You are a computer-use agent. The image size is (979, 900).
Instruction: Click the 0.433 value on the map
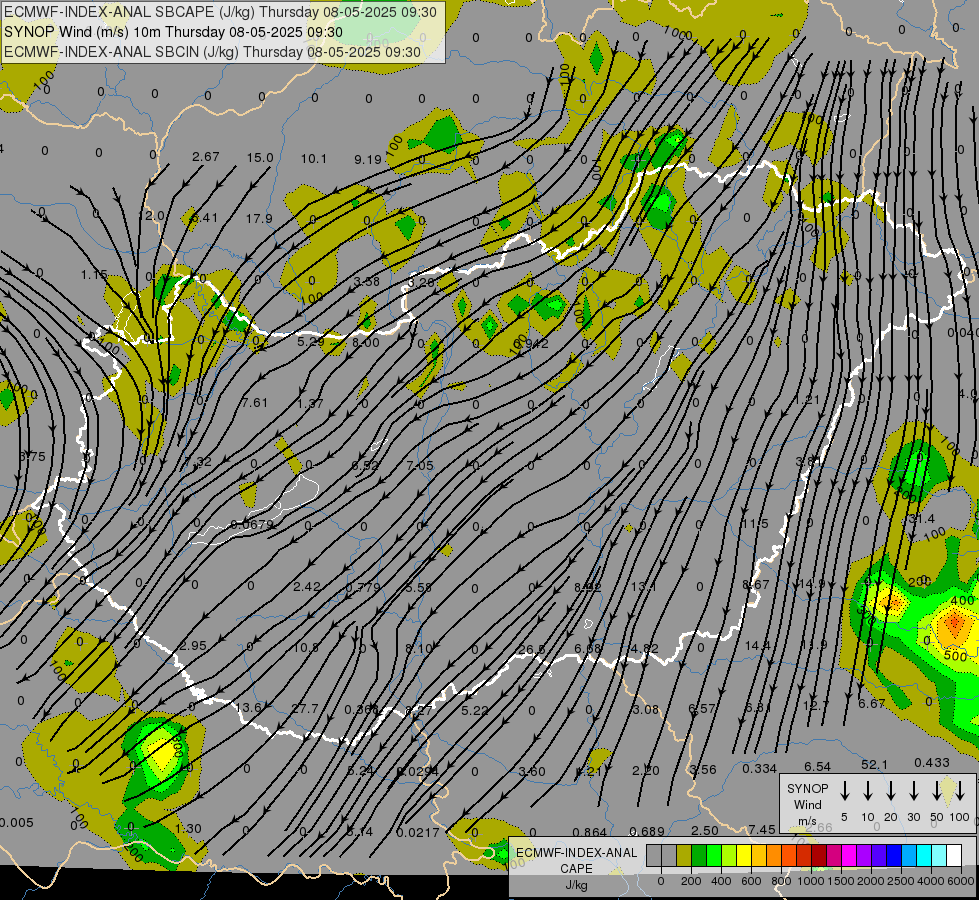(932, 763)
